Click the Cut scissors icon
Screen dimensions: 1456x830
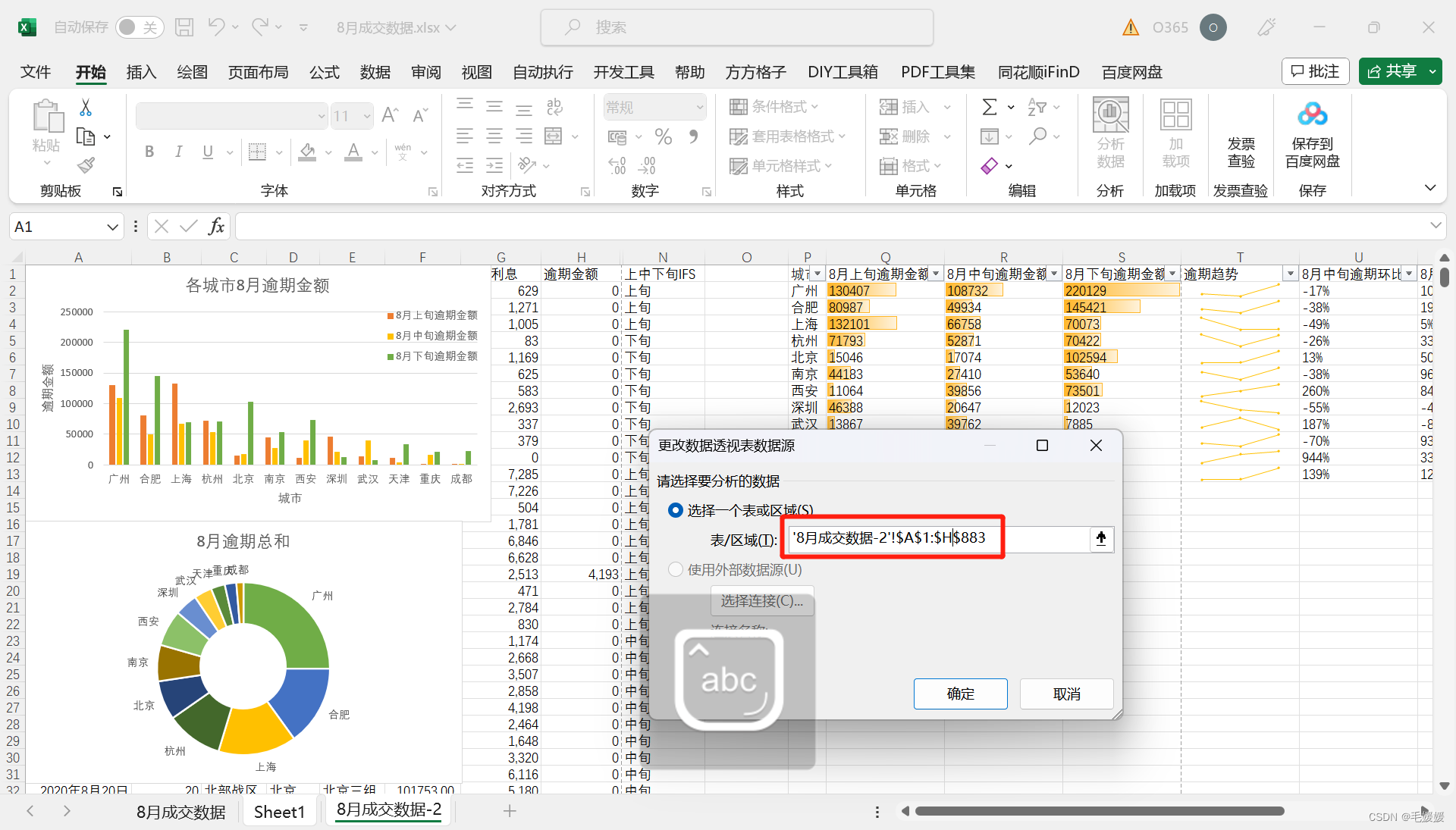86,108
